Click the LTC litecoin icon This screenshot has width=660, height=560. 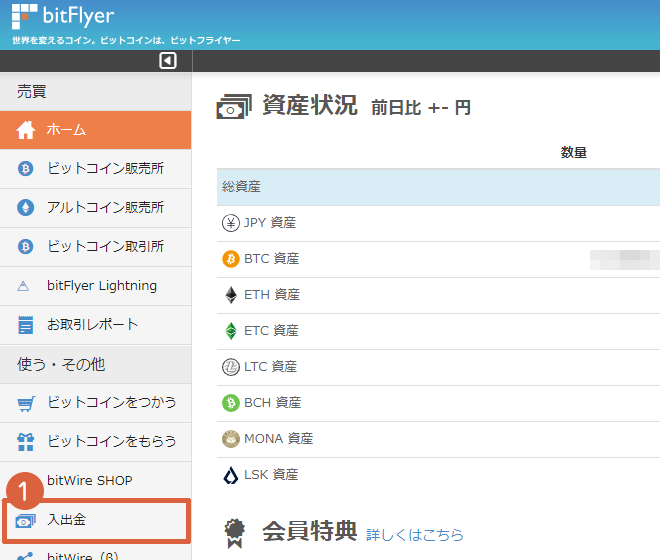tap(231, 367)
